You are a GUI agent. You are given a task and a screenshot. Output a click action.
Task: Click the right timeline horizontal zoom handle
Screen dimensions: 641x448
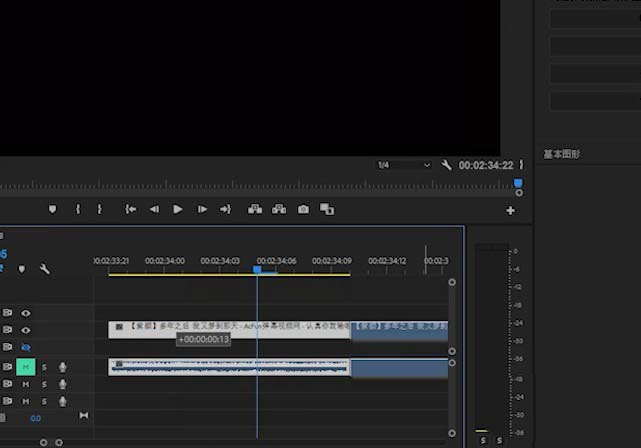tap(59, 442)
